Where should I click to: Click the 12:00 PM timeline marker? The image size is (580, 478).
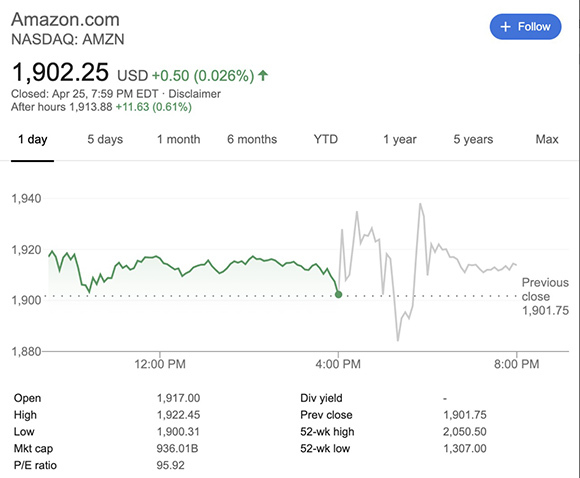pyautogui.click(x=160, y=364)
